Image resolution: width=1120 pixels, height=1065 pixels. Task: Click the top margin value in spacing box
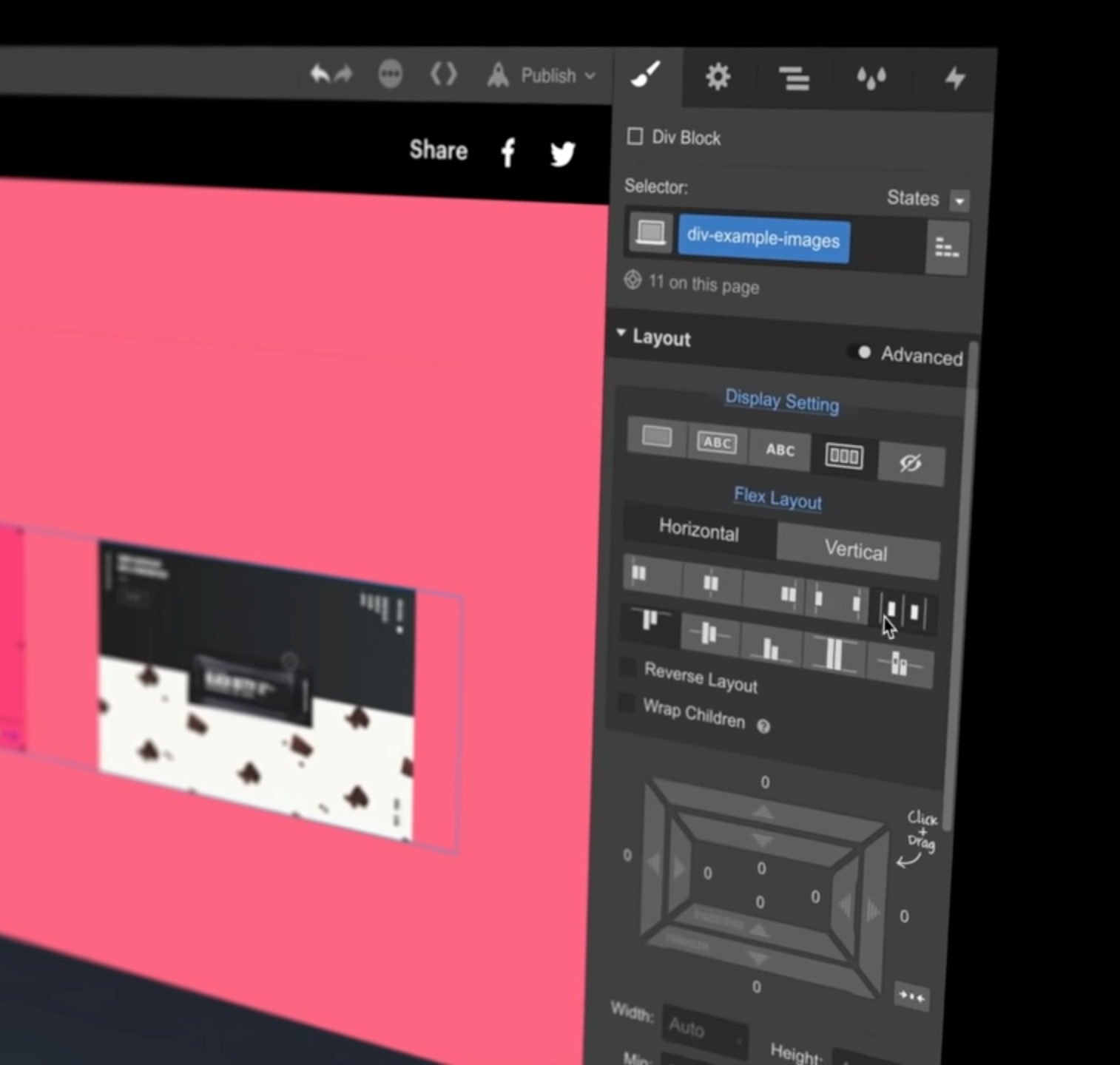(x=765, y=782)
